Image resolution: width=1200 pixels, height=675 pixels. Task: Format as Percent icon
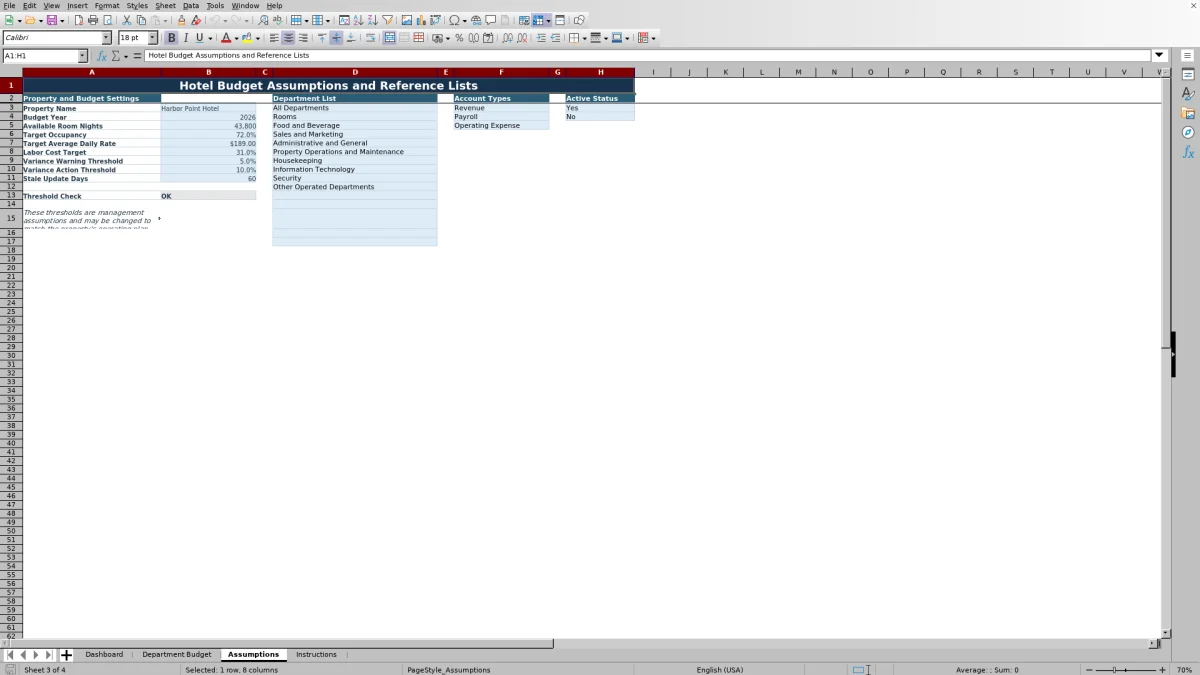tap(459, 38)
